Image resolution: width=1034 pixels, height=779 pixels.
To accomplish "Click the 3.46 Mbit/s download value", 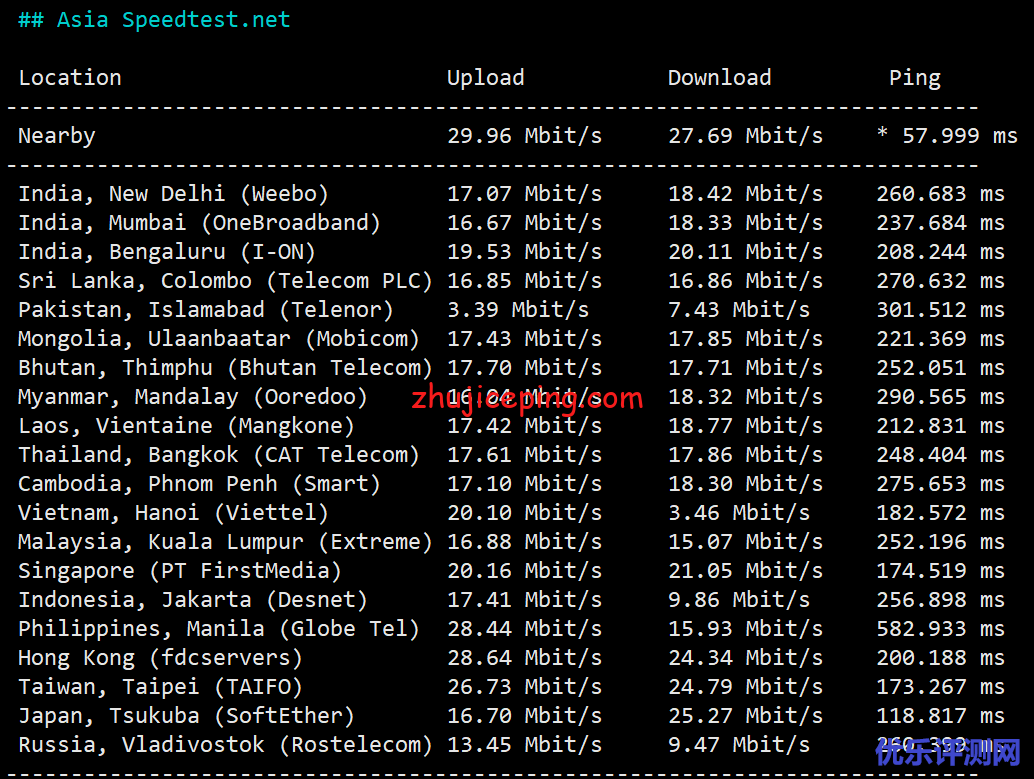I will pos(738,513).
